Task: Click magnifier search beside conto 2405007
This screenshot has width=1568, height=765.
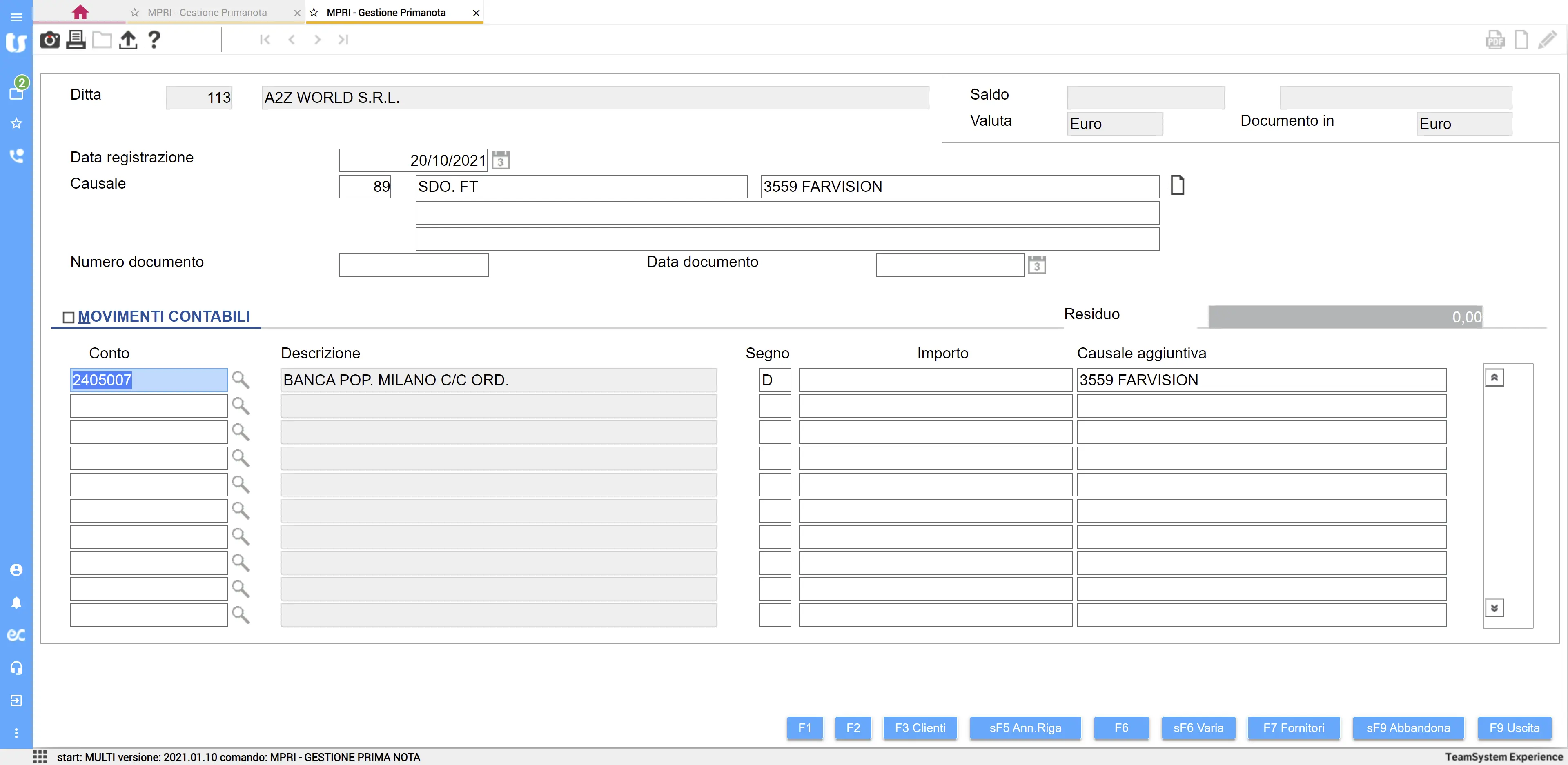Action: [241, 380]
